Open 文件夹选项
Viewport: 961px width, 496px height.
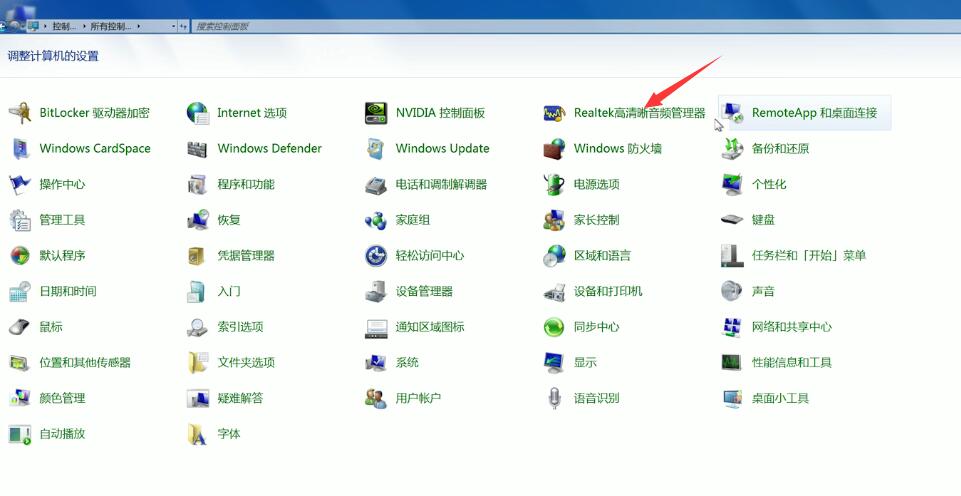231,362
